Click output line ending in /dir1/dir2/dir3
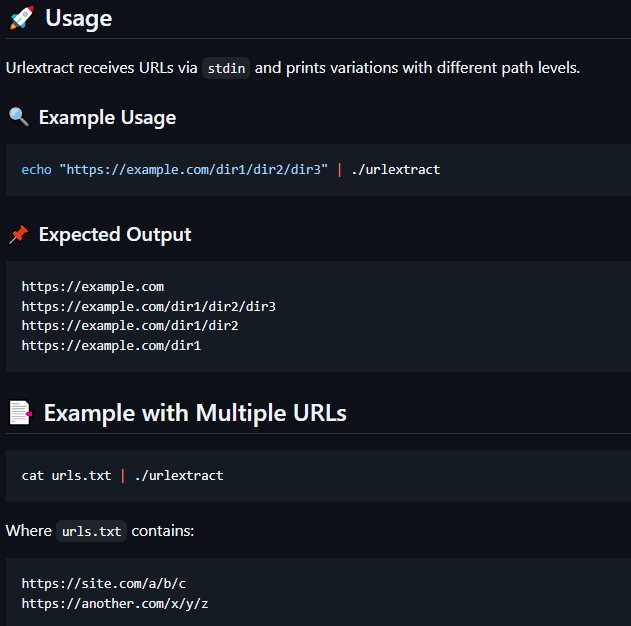 coord(149,307)
